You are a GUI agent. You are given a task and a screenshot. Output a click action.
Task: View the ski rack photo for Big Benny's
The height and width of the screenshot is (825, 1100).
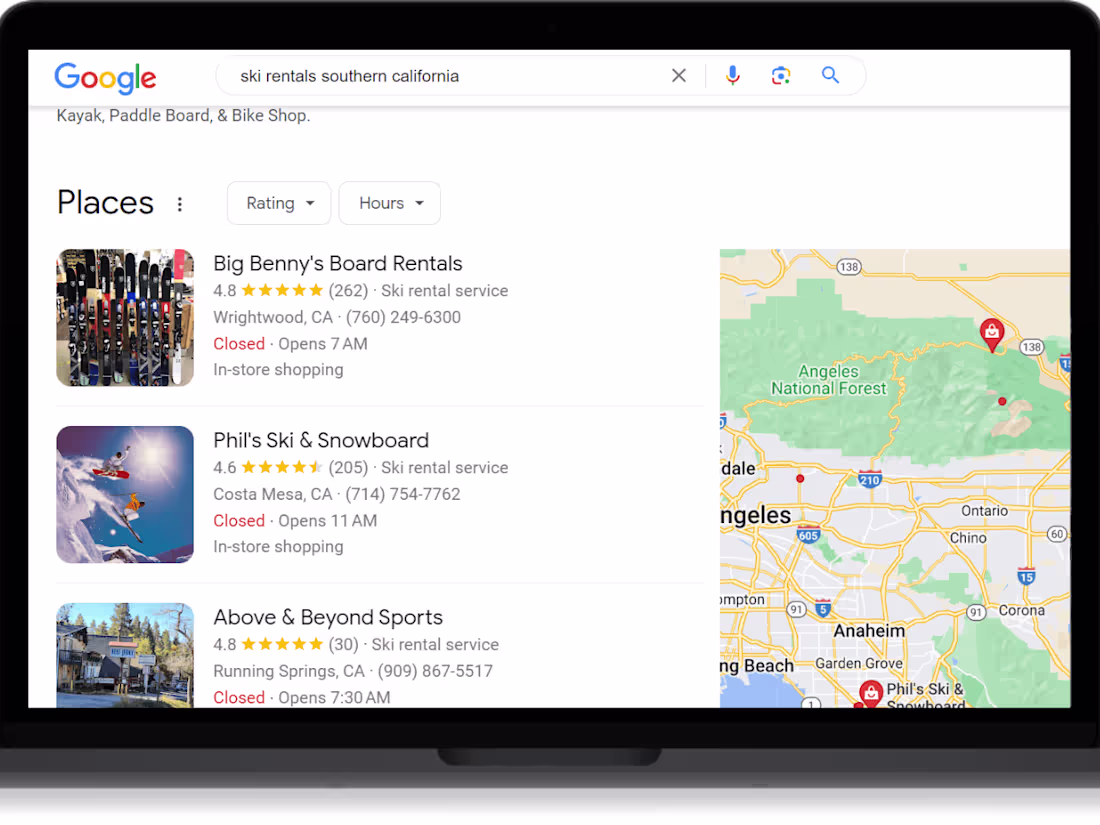point(124,317)
